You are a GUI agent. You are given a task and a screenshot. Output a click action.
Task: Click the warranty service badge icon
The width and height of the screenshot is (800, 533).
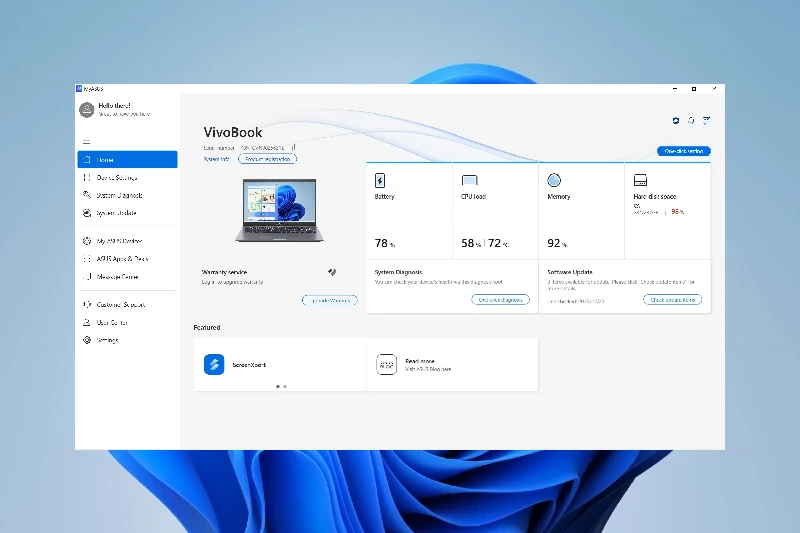point(332,272)
